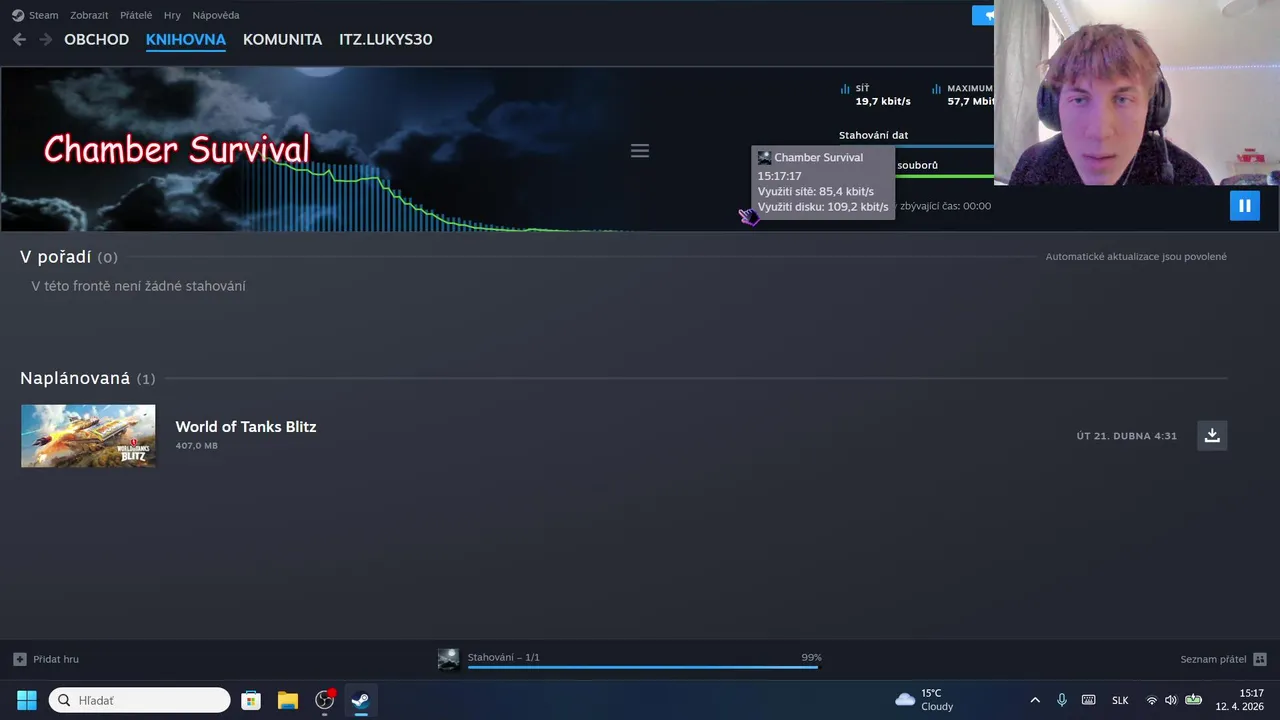Open Microsoft Store from the taskbar
This screenshot has height=720, width=1280.
click(x=251, y=700)
